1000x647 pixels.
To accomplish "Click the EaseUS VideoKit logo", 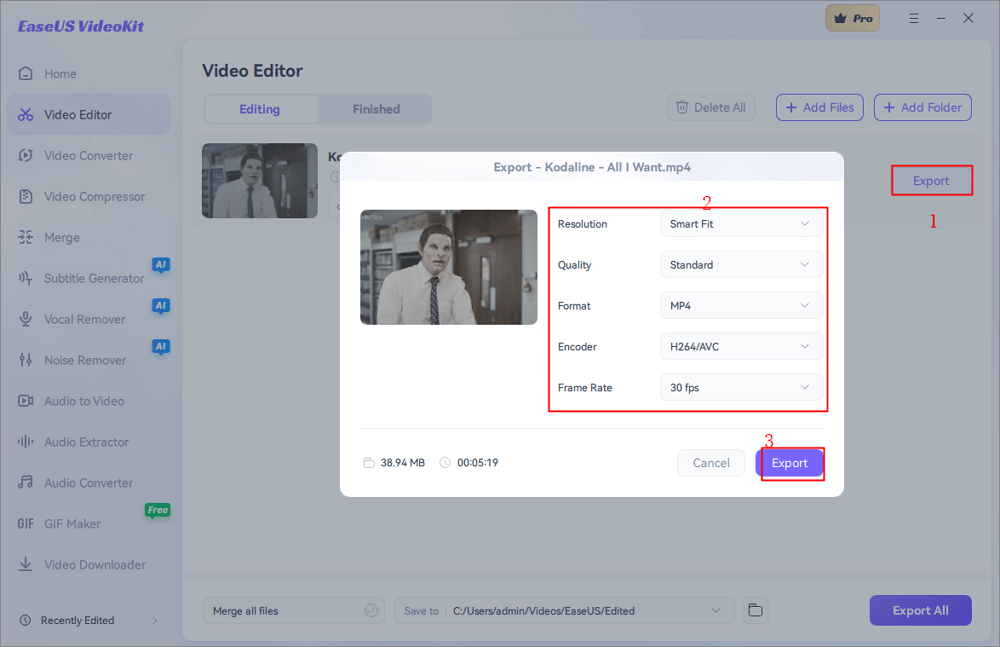I will 81,26.
